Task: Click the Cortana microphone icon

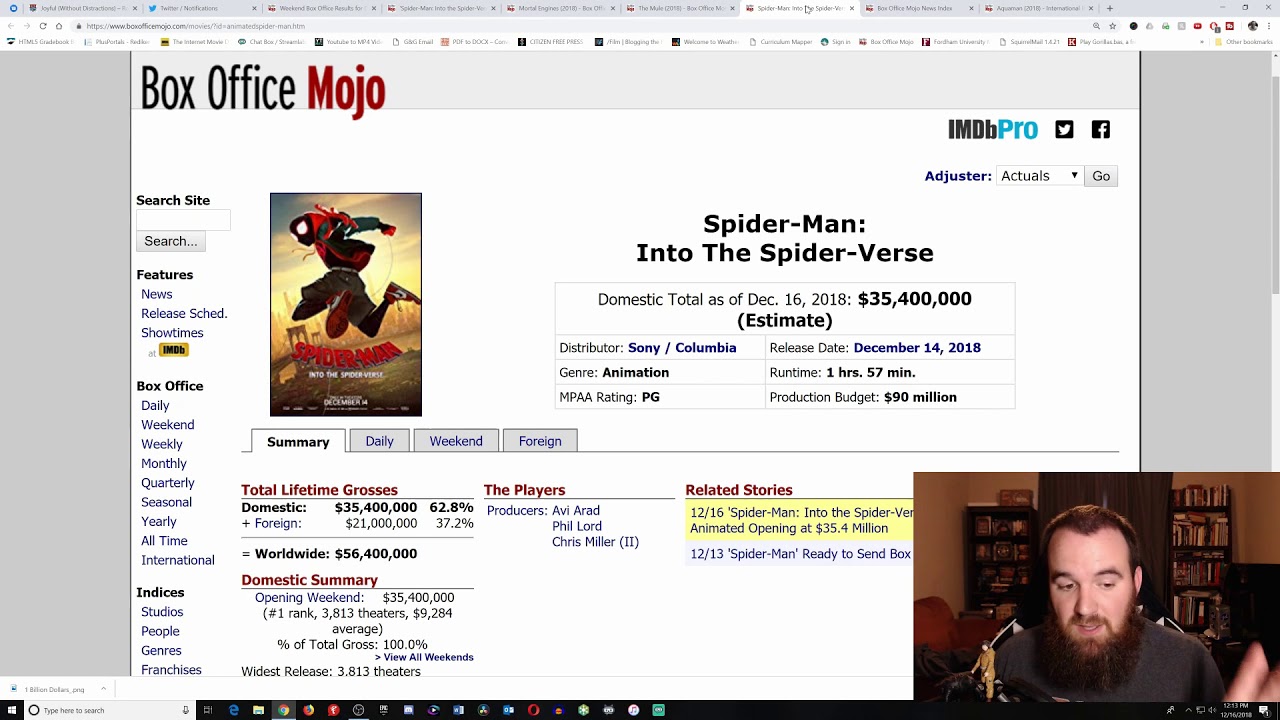Action: tap(185, 710)
